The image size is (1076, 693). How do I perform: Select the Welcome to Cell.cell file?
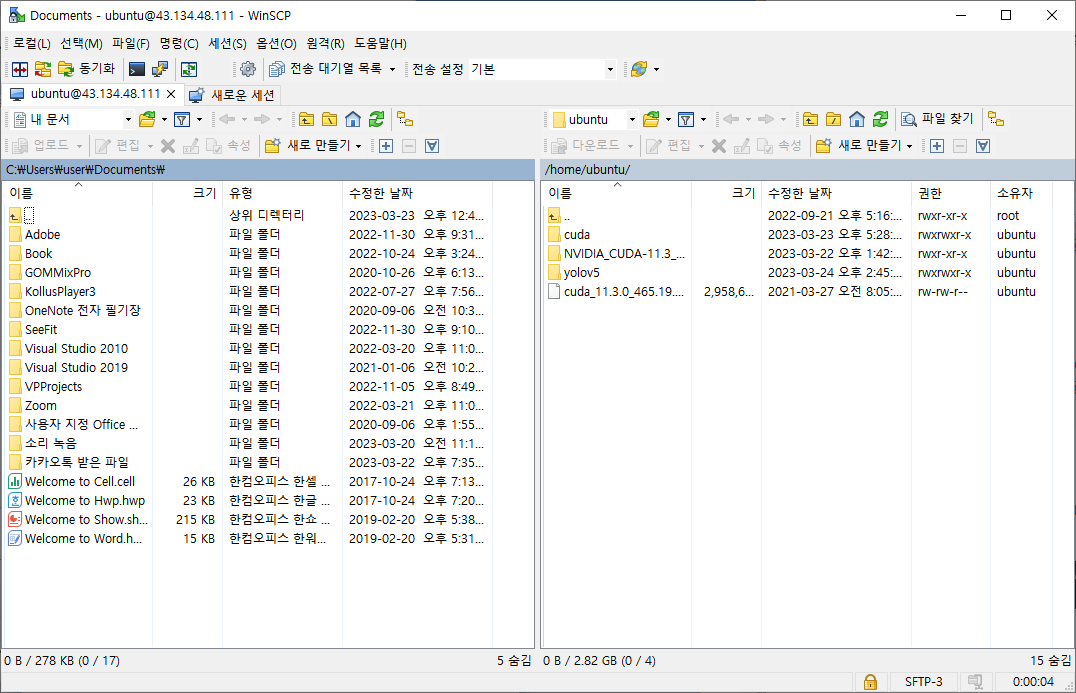(x=79, y=482)
